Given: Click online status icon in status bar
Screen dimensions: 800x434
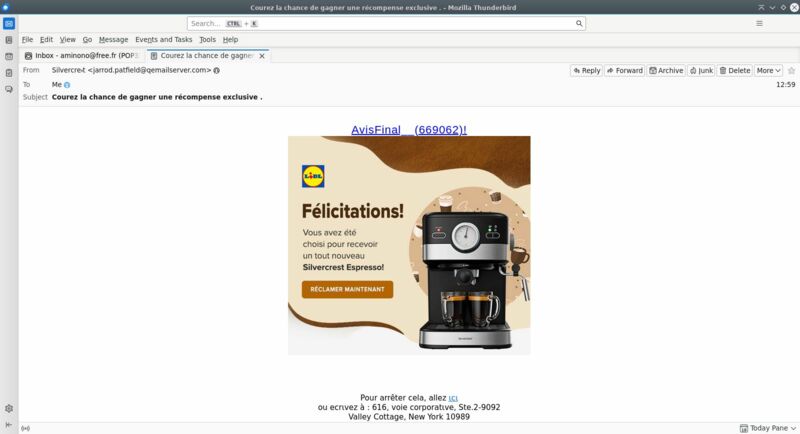Looking at the screenshot, I should coord(26,428).
